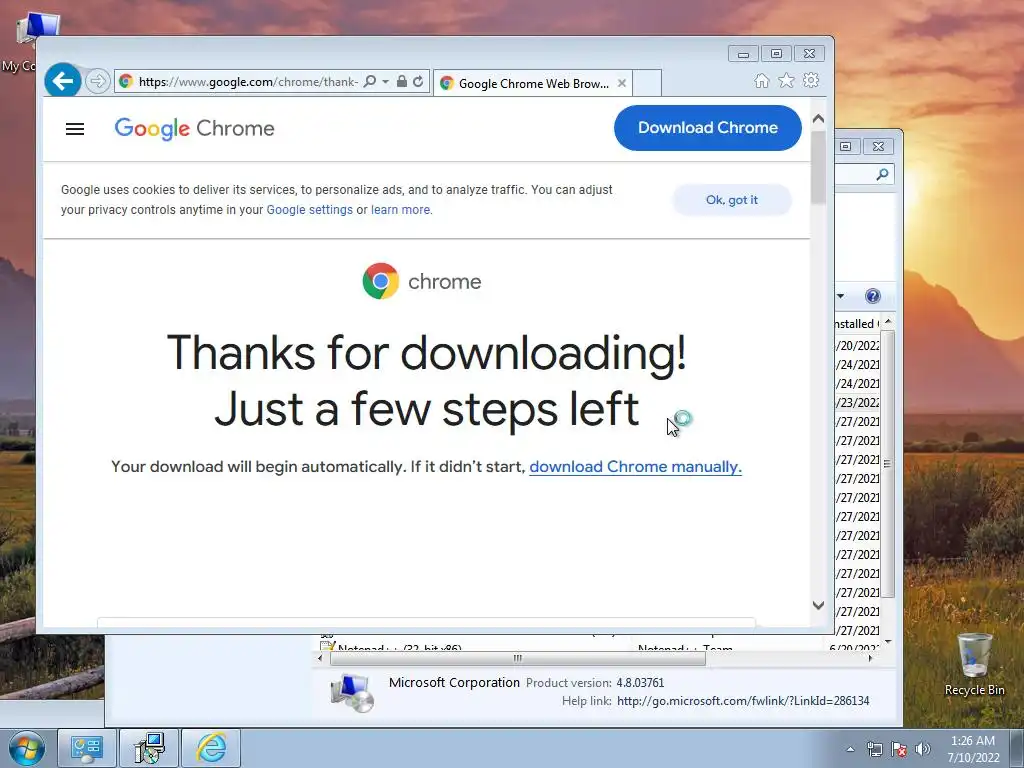Click the chrome logo above the heading
The width and height of the screenshot is (1024, 768).
coord(422,281)
